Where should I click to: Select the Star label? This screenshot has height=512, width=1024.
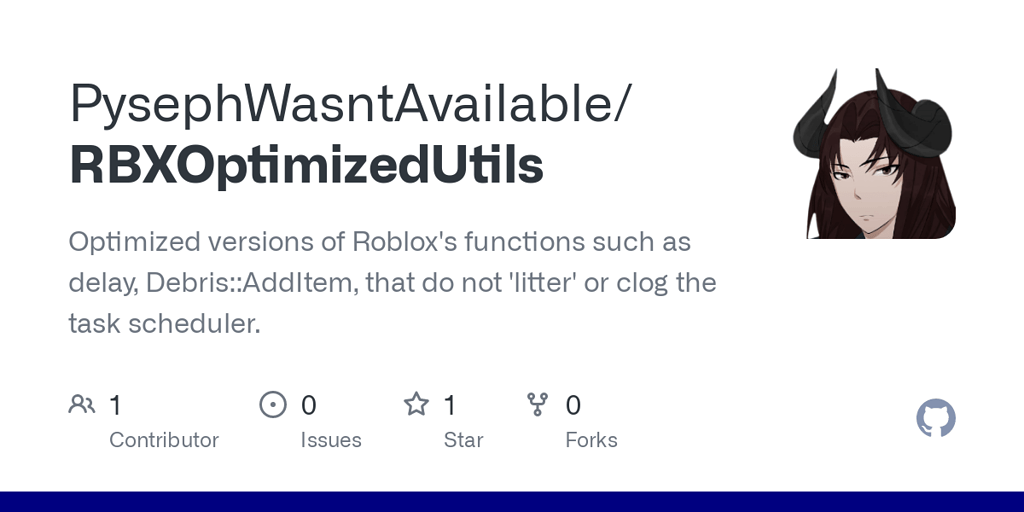point(463,440)
